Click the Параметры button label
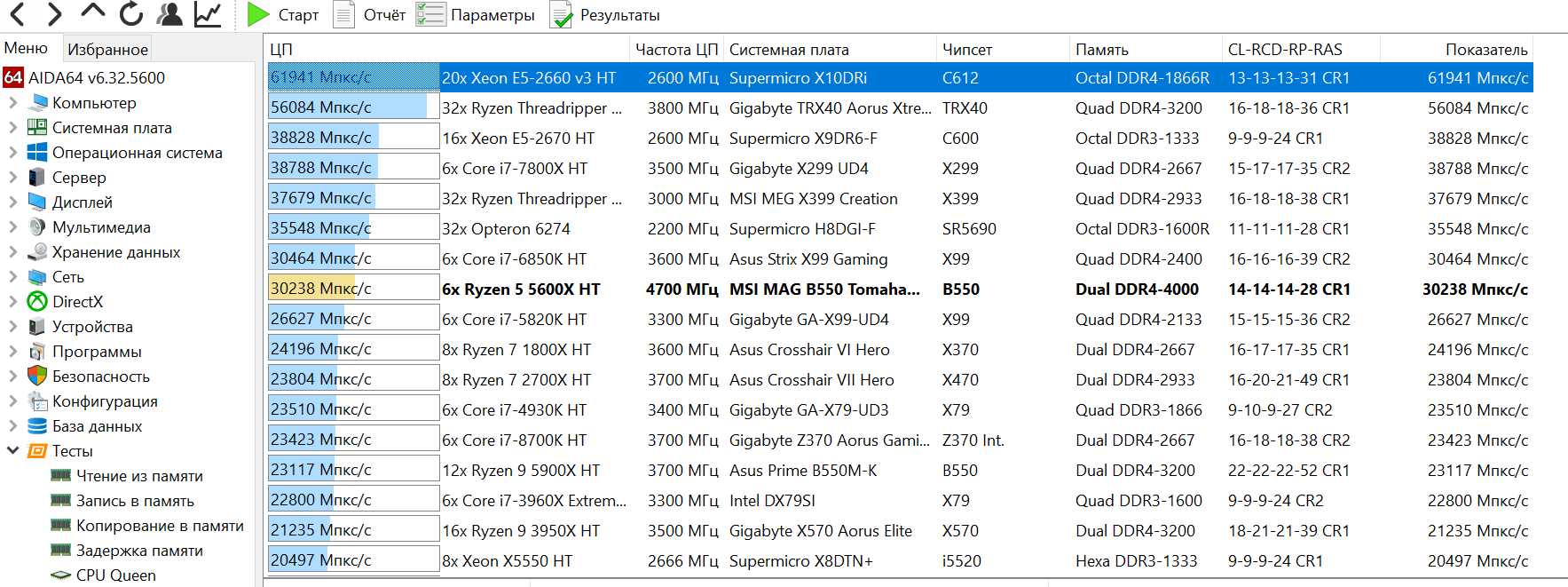The height and width of the screenshot is (587, 1568). [492, 15]
